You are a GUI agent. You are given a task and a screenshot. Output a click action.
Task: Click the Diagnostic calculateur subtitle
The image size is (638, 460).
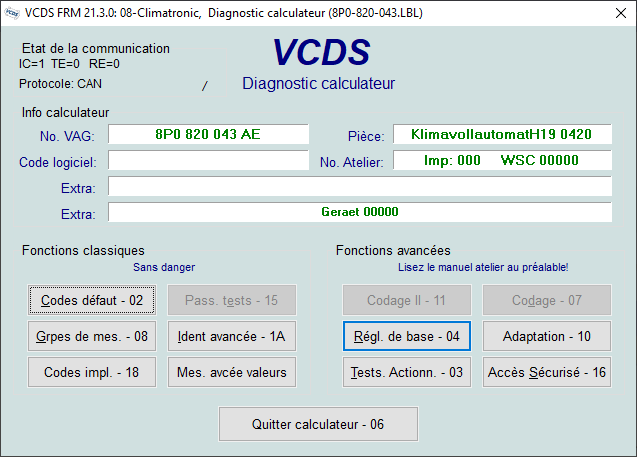[319, 83]
